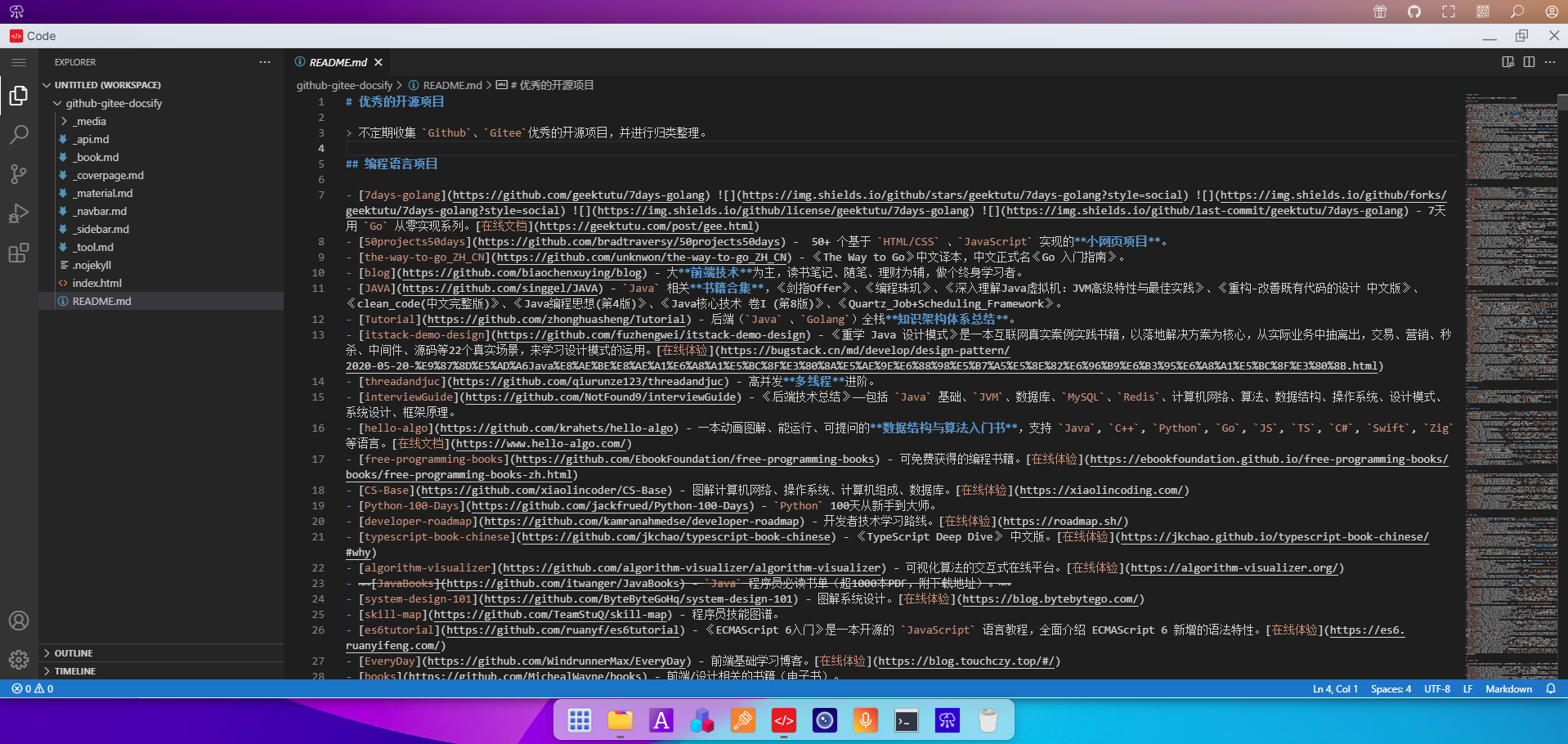
Task: Change the Markdown language mode
Action: coord(1508,689)
